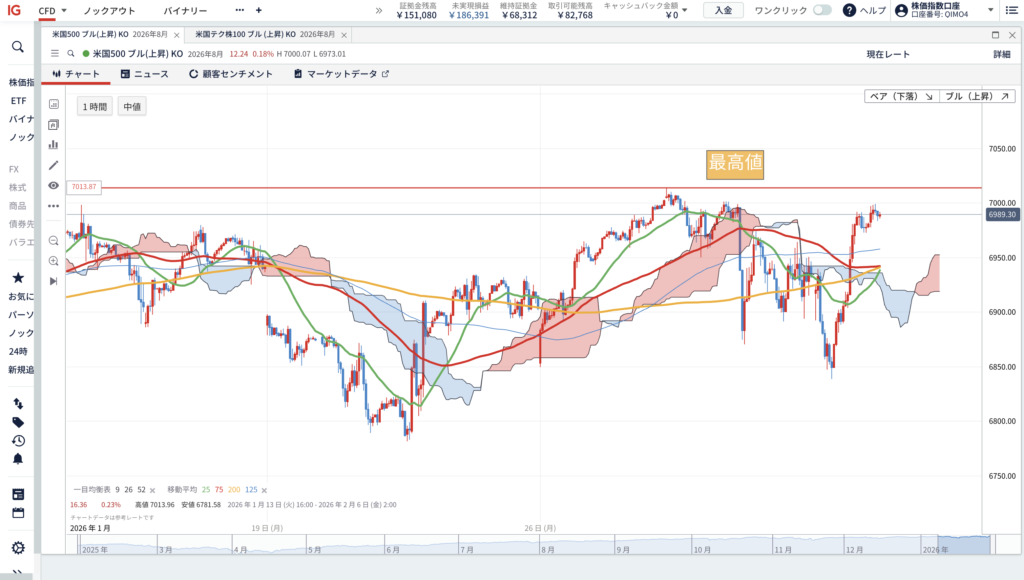Expand the CFD dropdown arrow

click(x=65, y=10)
